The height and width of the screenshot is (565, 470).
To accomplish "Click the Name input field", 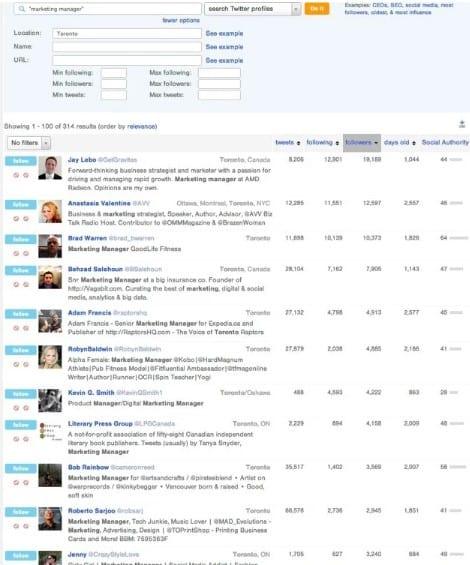I will 127,47.
